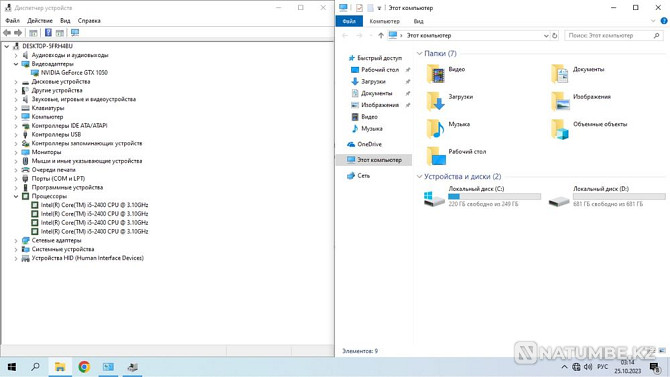Screen dimensions: 670x377
Task: Click the network globe tray icon
Action: coord(576,367)
